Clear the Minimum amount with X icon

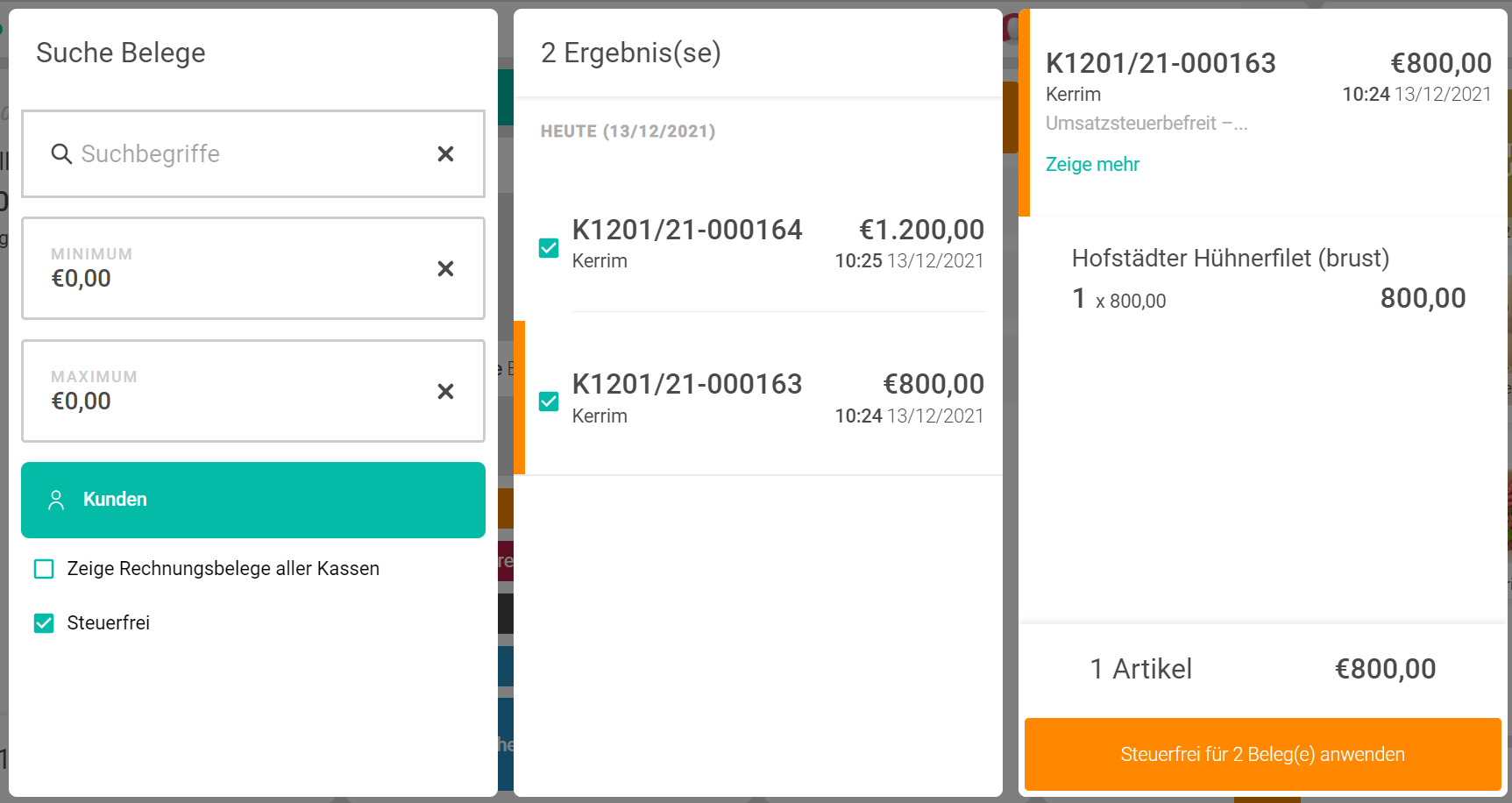tap(445, 268)
